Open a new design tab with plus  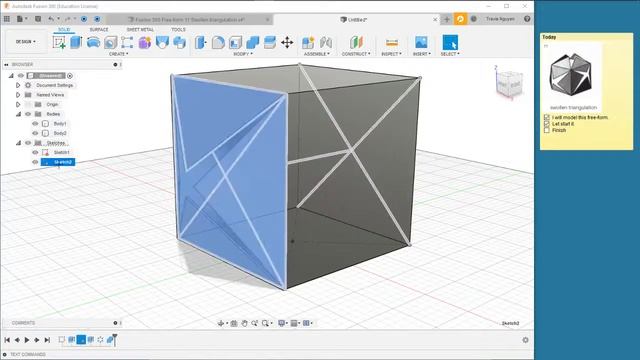(x=447, y=19)
